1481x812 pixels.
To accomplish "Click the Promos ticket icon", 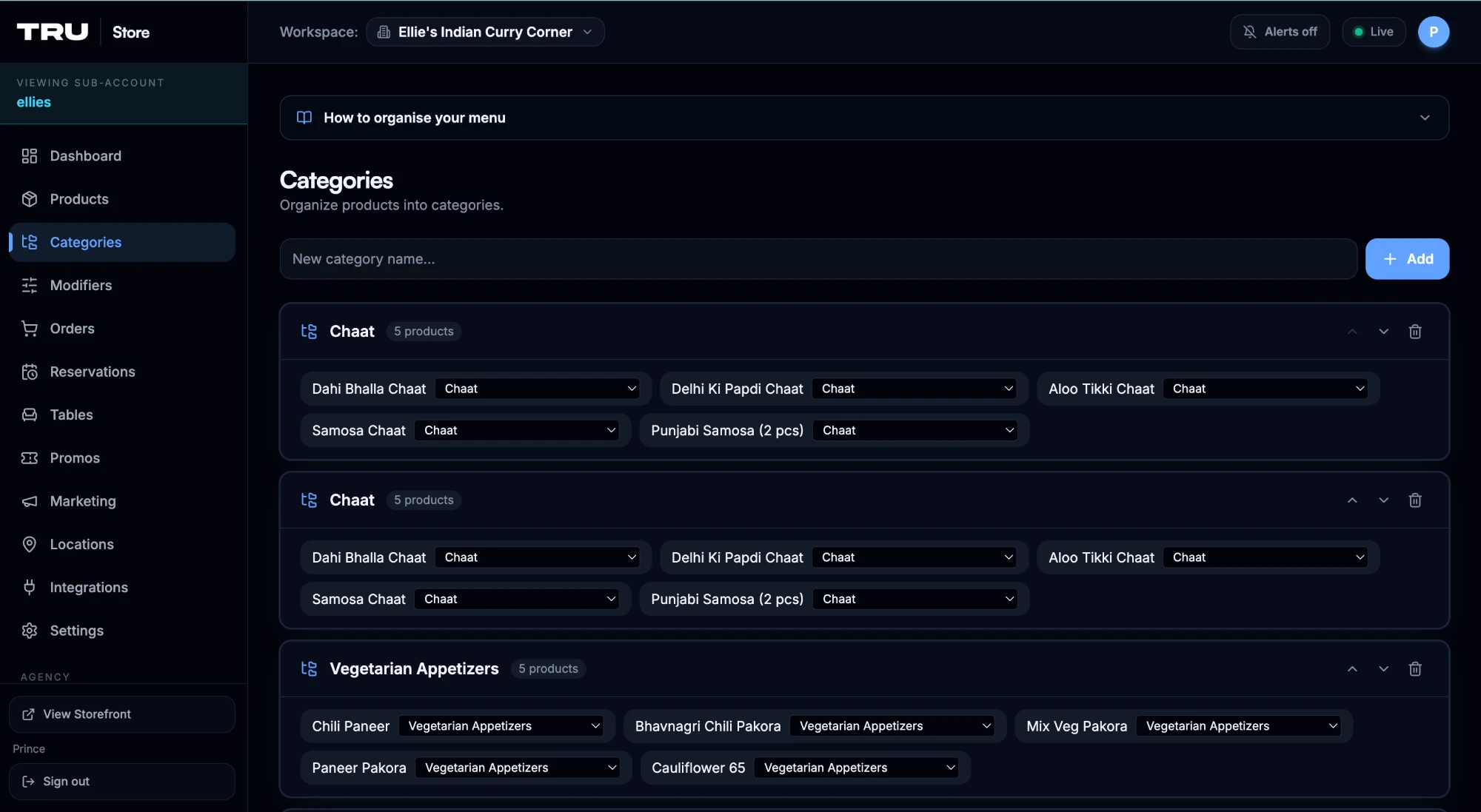I will coord(30,458).
